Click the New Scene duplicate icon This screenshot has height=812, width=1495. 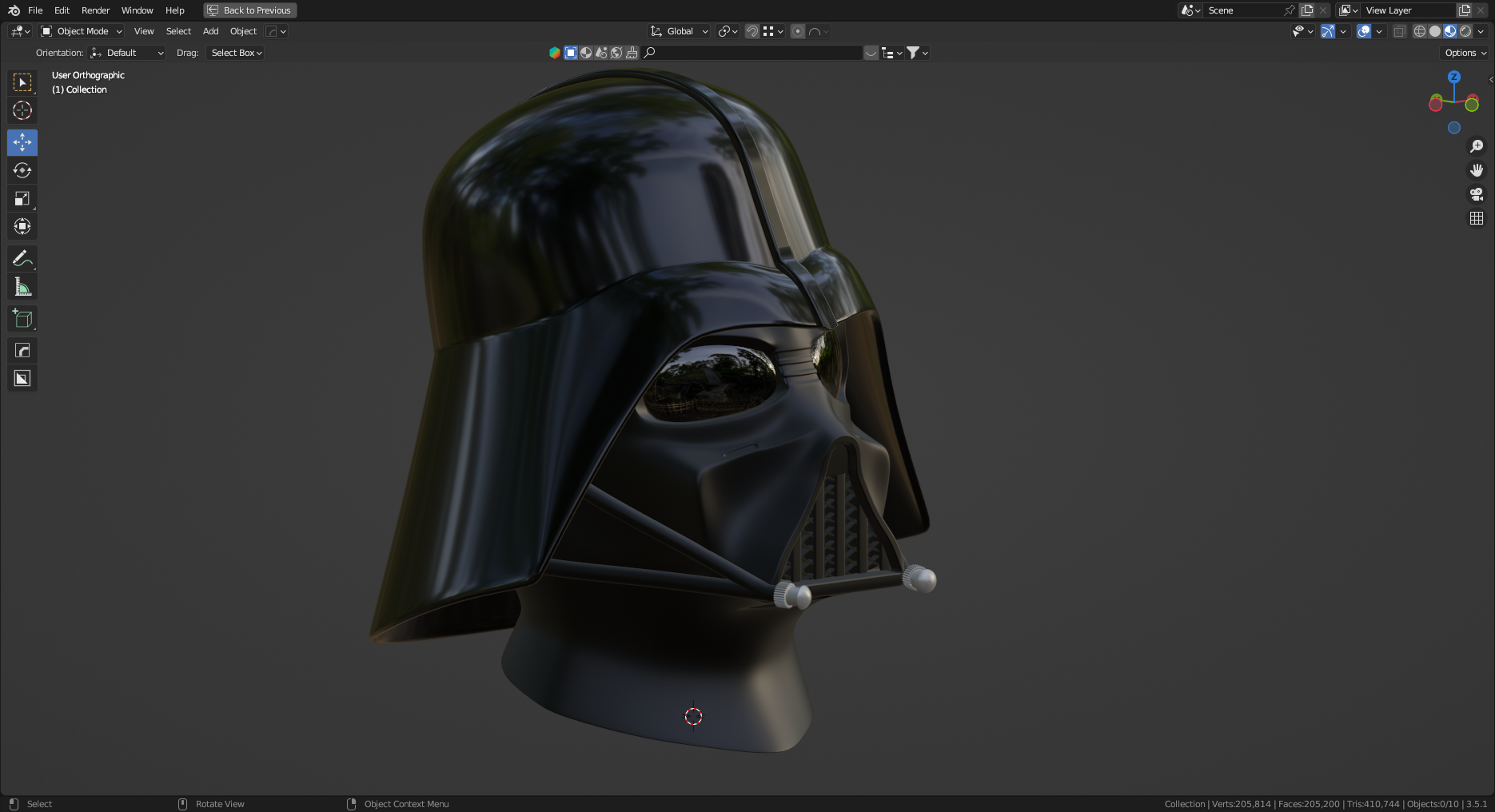coord(1307,10)
